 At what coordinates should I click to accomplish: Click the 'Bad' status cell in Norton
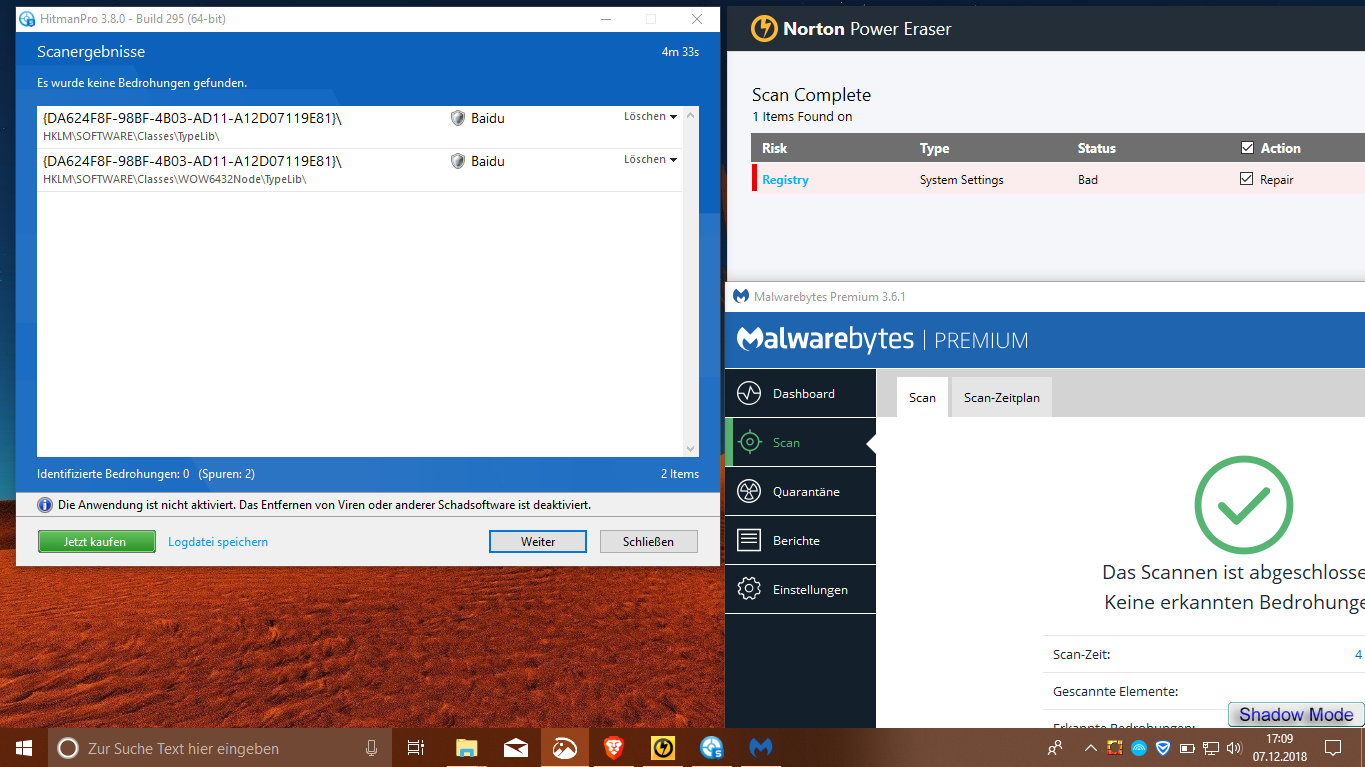tap(1087, 180)
